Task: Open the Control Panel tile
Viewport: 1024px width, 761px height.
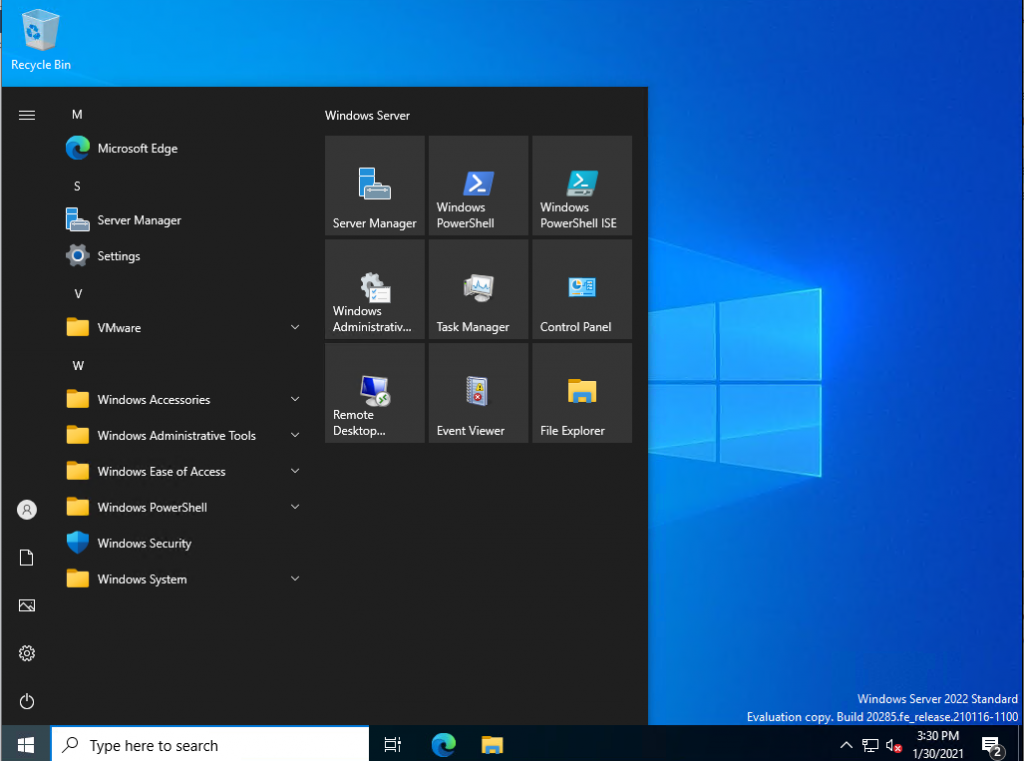Action: pos(582,289)
